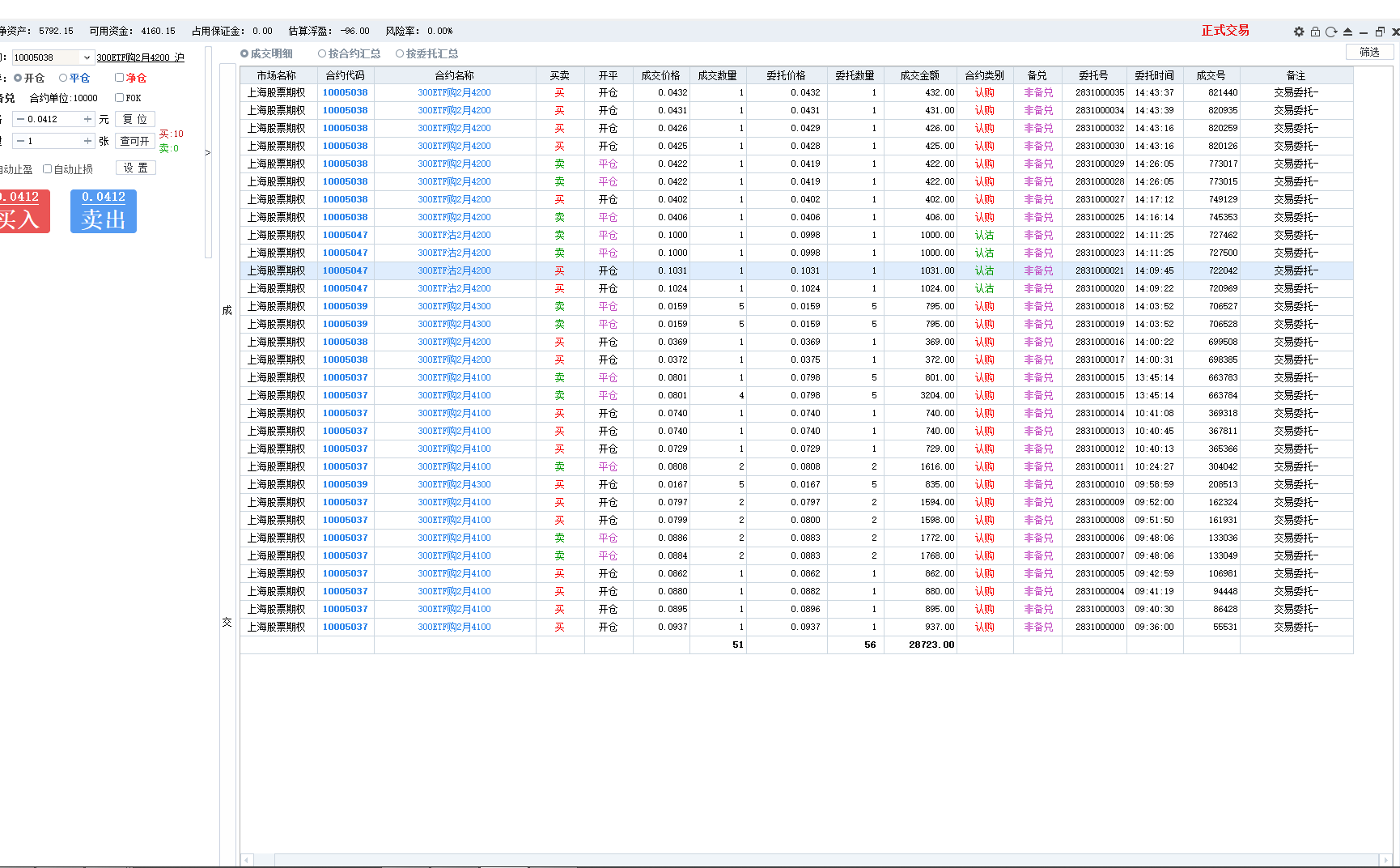Enable the 自动止损 checkbox
Image resolution: width=1400 pixels, height=868 pixels.
tap(48, 169)
